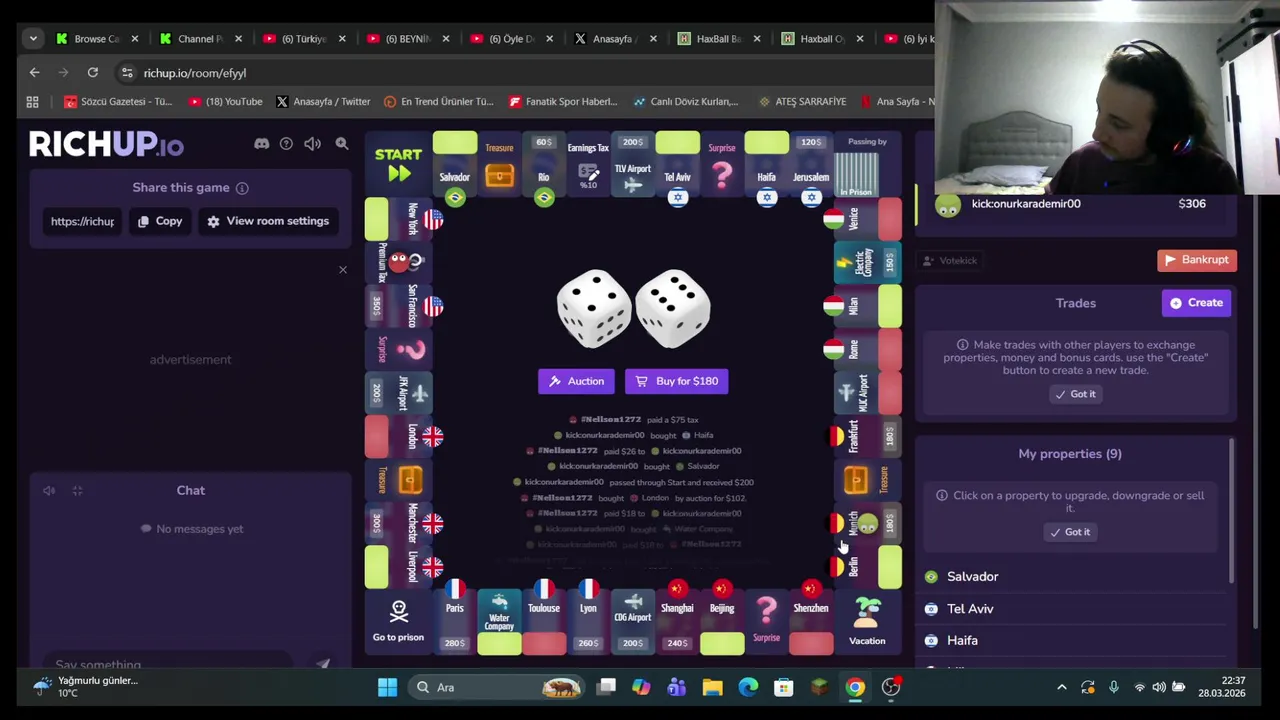Click Buy for $180

677,381
